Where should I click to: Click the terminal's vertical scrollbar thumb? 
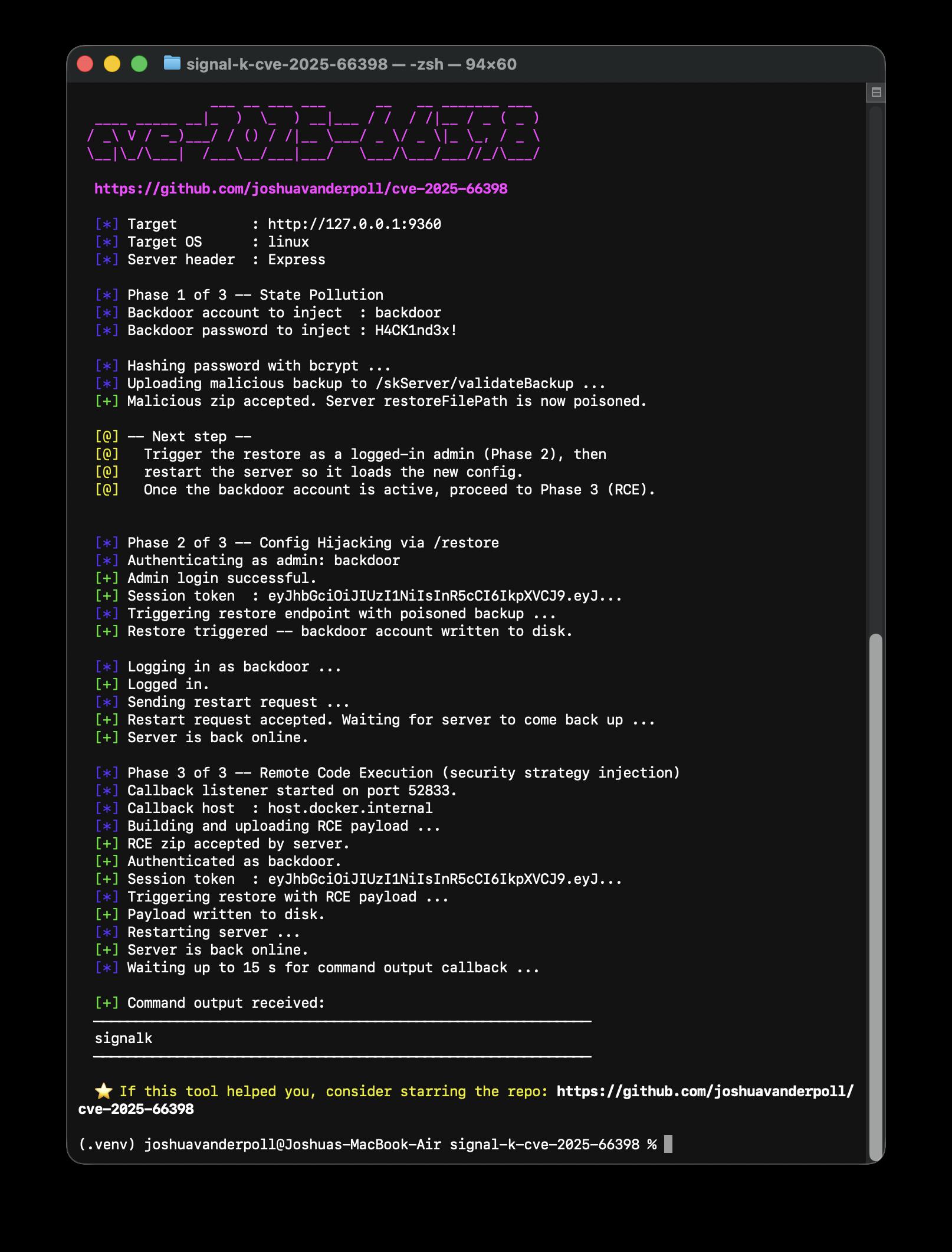pyautogui.click(x=876, y=897)
